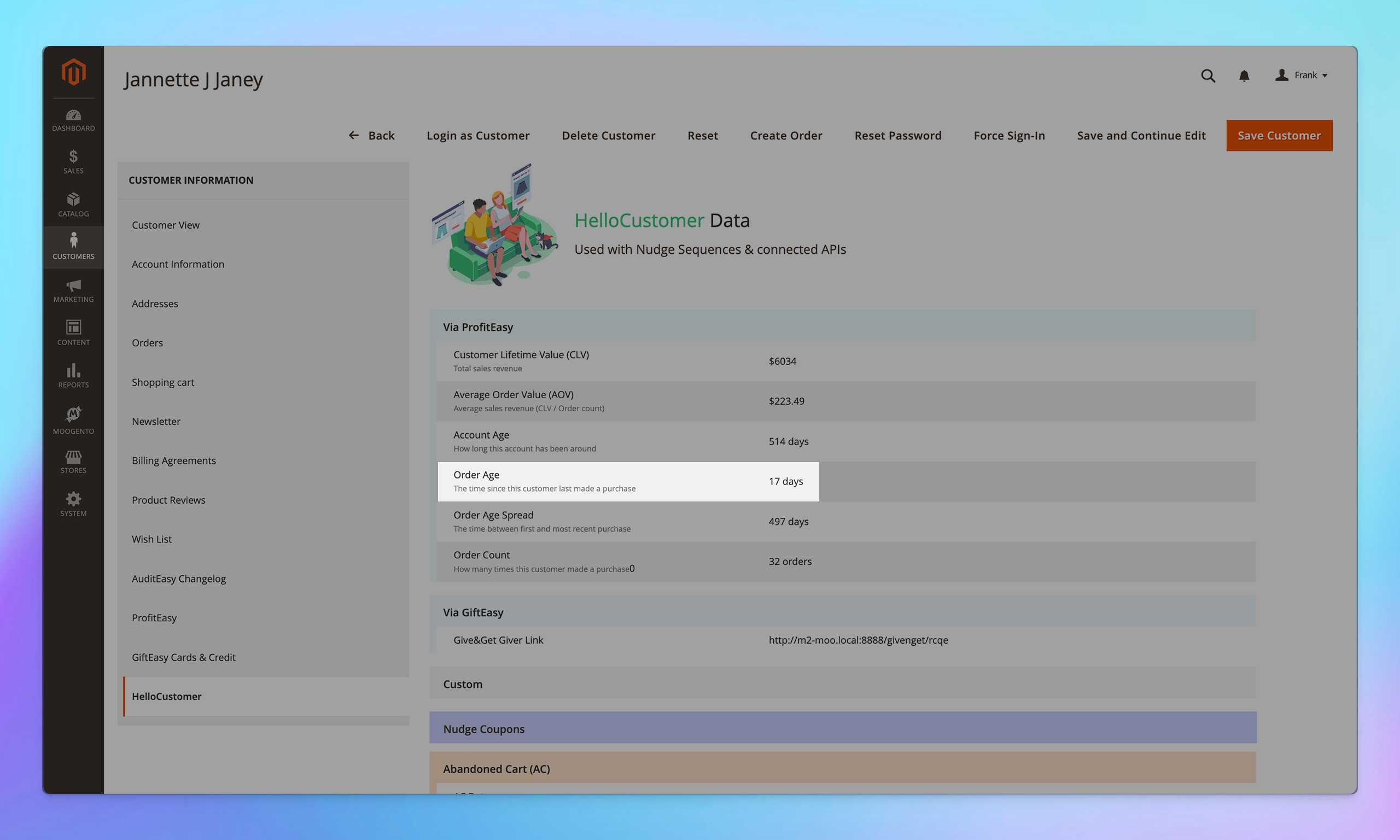Click the Back navigation arrow
The height and width of the screenshot is (840, 1400).
pos(354,134)
